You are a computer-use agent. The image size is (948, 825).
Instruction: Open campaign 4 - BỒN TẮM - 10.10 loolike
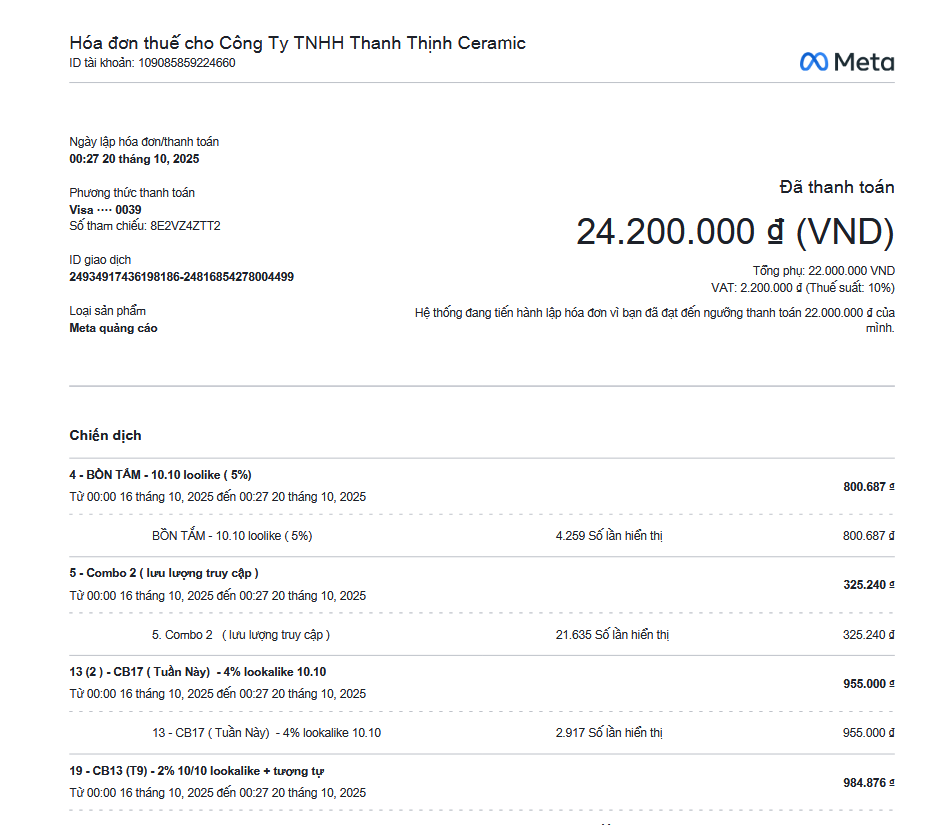point(153,475)
